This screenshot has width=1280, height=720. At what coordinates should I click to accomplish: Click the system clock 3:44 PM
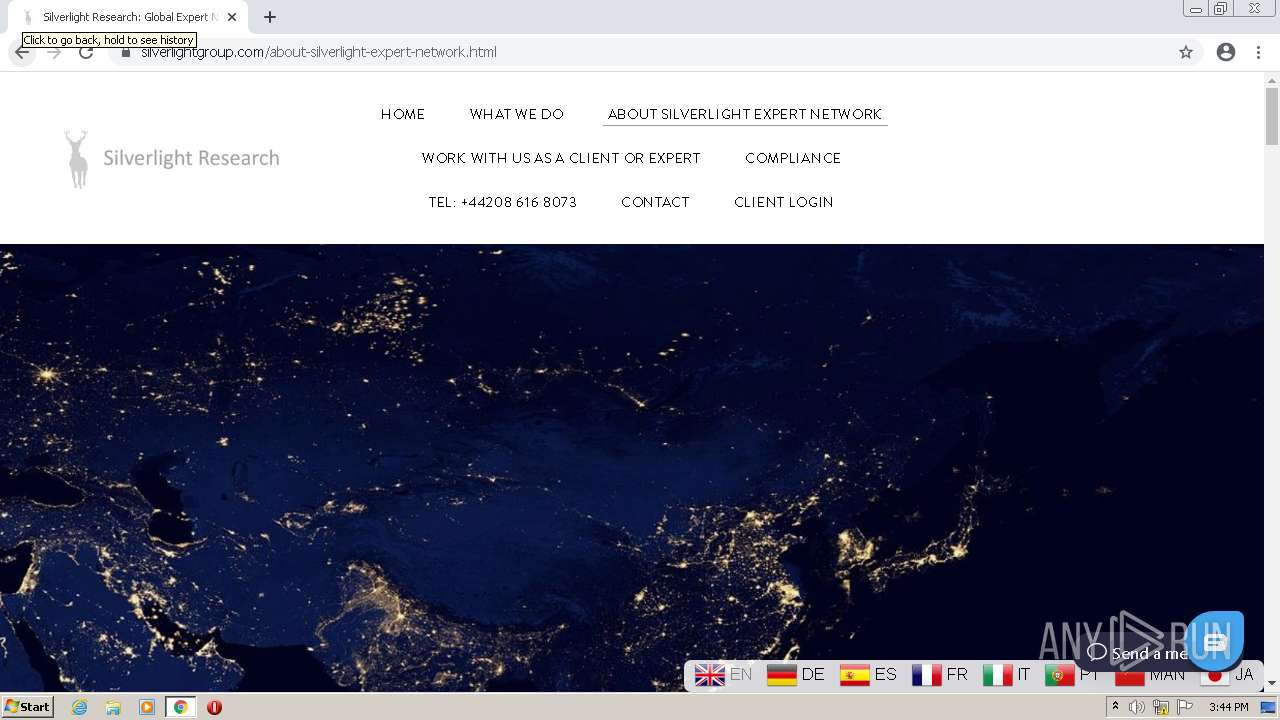point(1228,707)
